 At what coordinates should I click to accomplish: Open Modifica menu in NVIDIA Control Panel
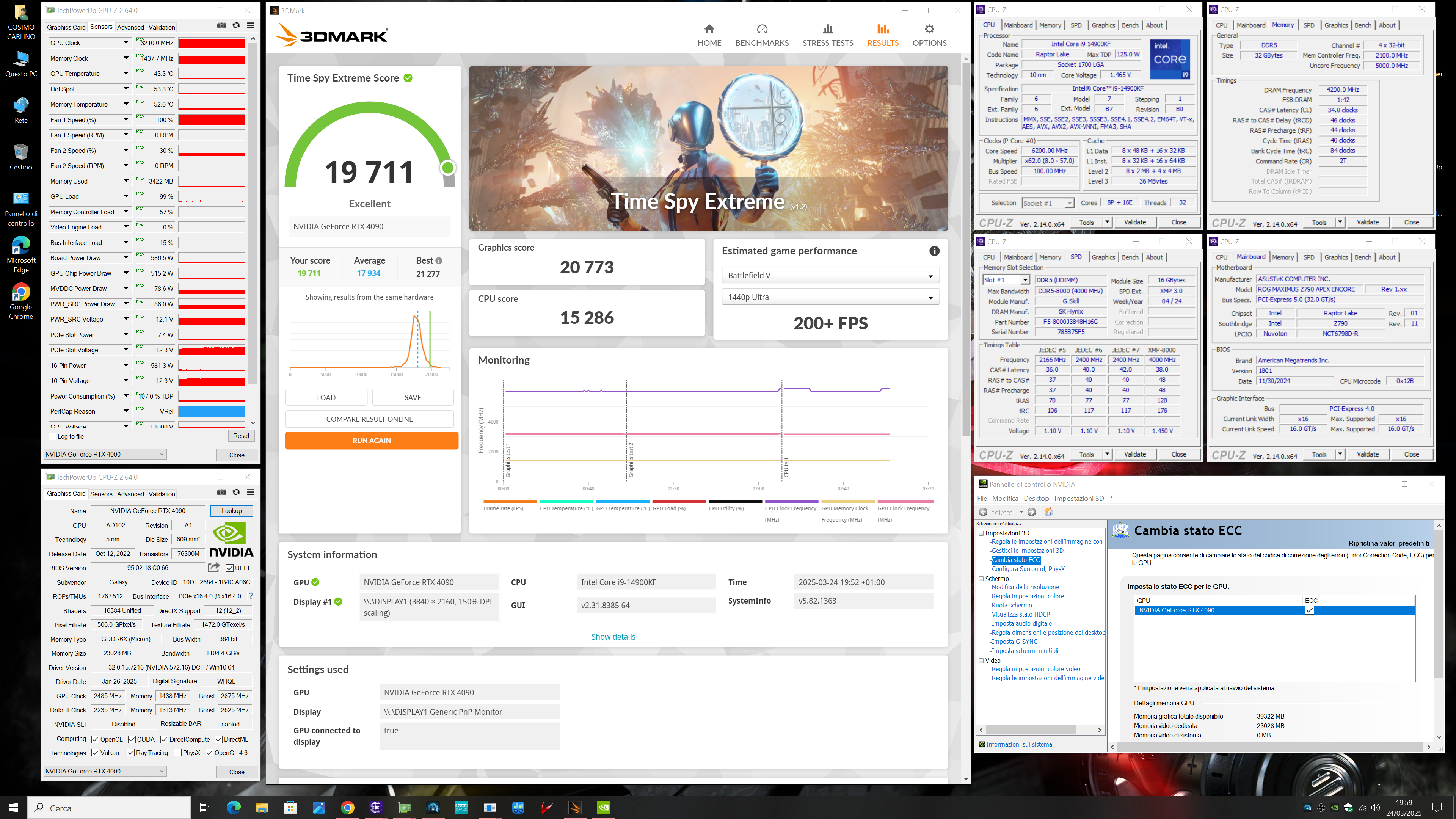(1005, 499)
